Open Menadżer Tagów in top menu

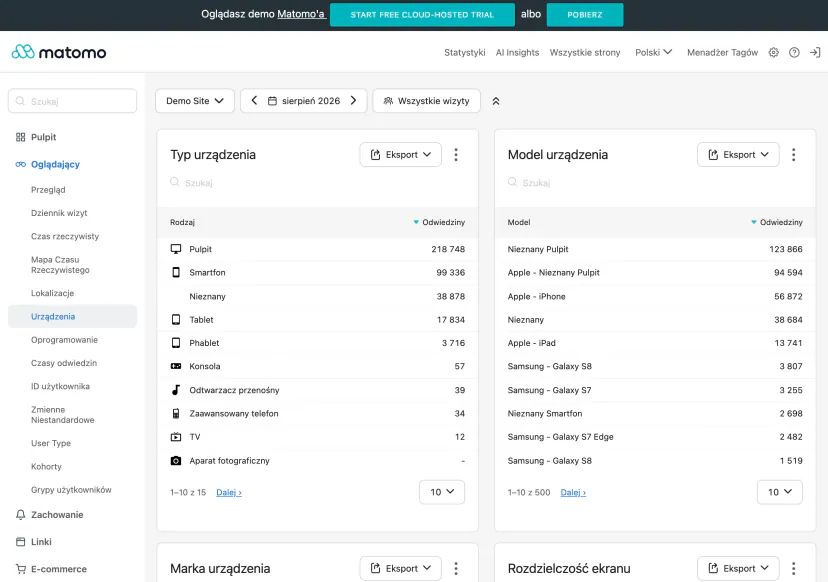pos(722,52)
